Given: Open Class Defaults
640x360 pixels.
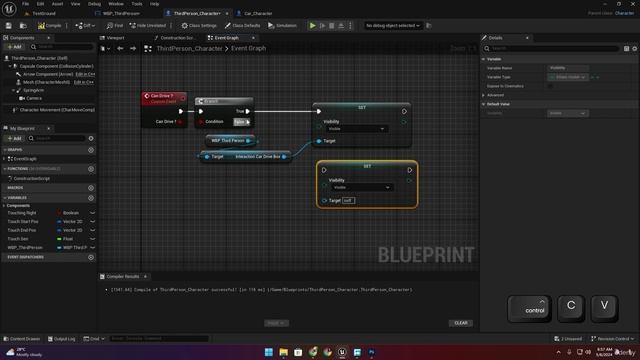Looking at the screenshot, I should 242,25.
